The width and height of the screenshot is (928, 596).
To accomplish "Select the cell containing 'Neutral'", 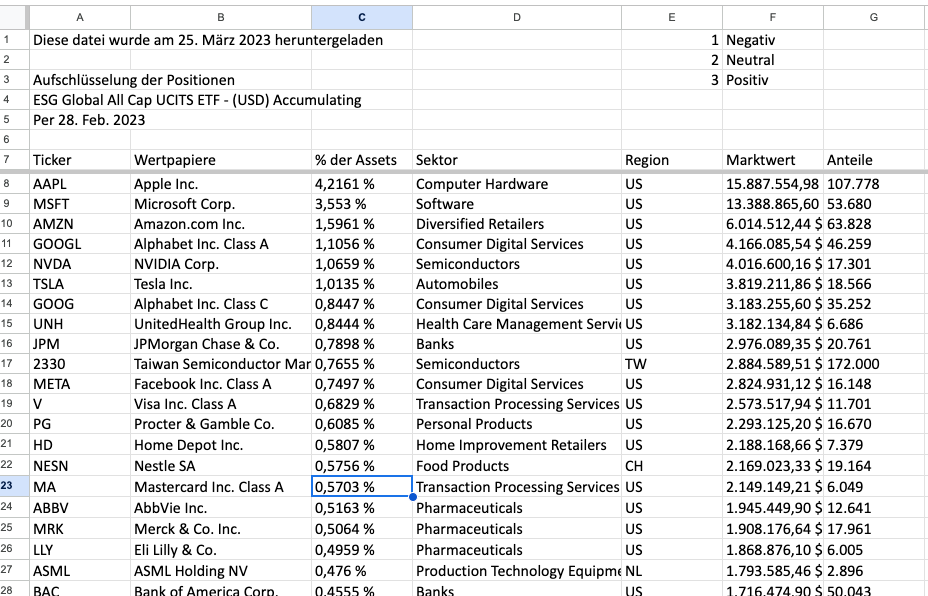I will pos(772,60).
